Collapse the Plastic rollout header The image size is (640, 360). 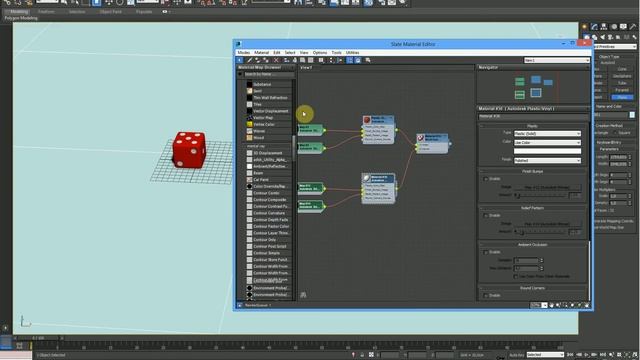click(x=532, y=126)
